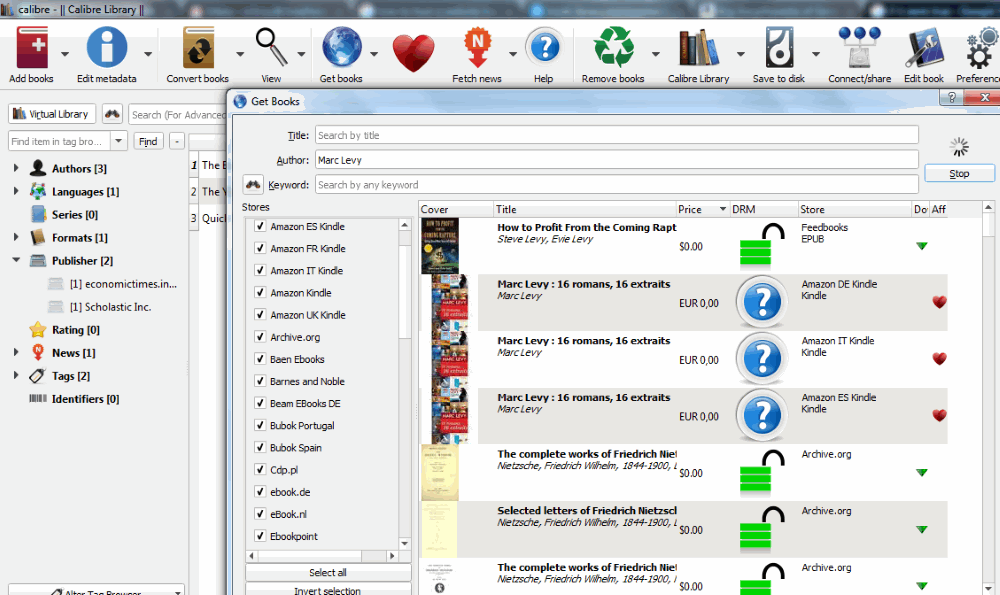This screenshot has width=1000, height=595.
Task: Disable the Archive.org store checkbox
Action: coord(260,336)
